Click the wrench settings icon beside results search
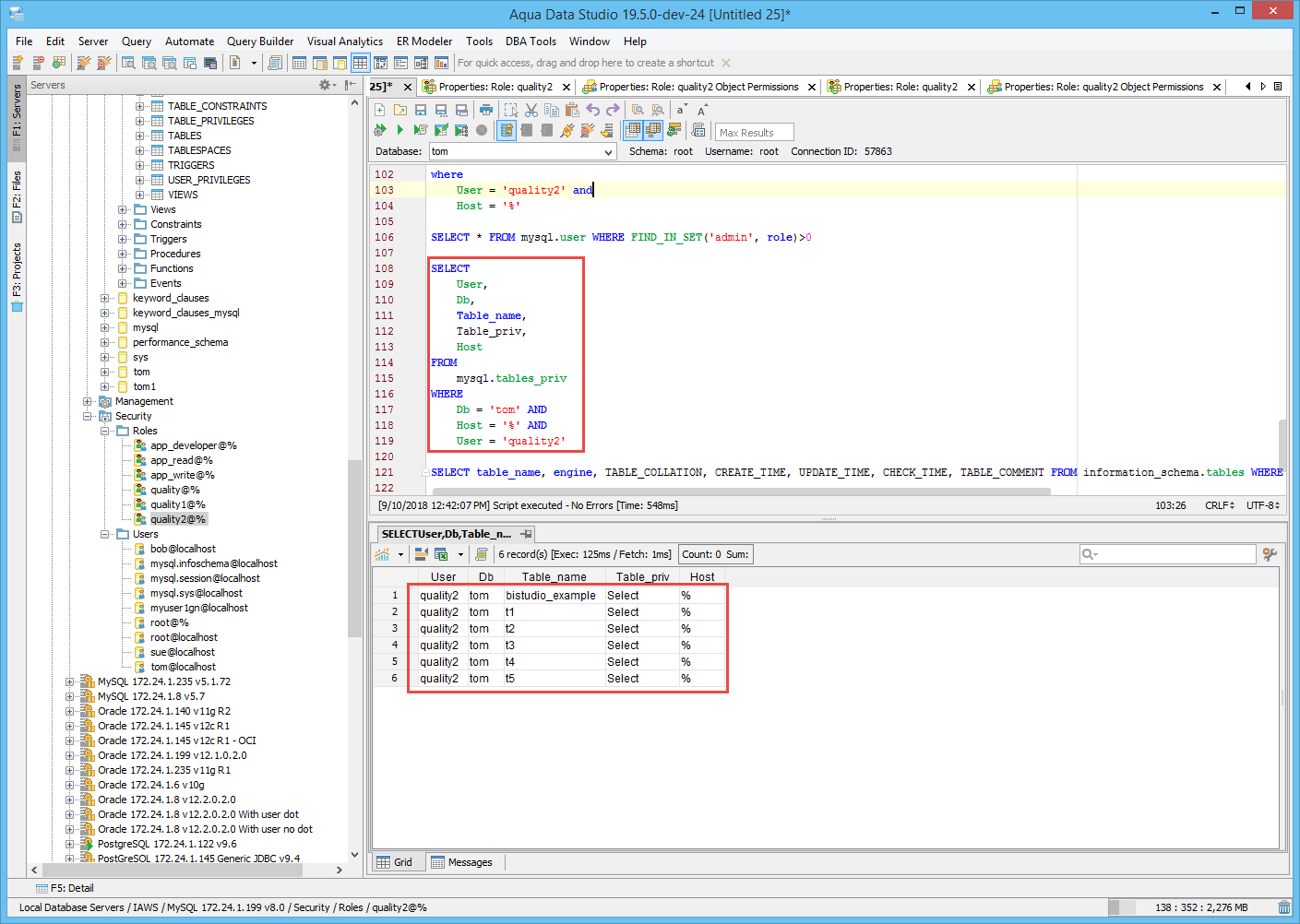 click(x=1270, y=554)
